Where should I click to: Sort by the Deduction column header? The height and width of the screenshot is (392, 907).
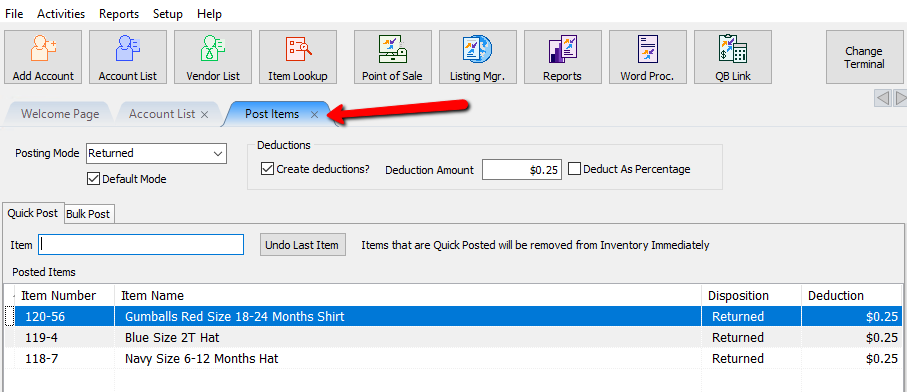click(851, 295)
